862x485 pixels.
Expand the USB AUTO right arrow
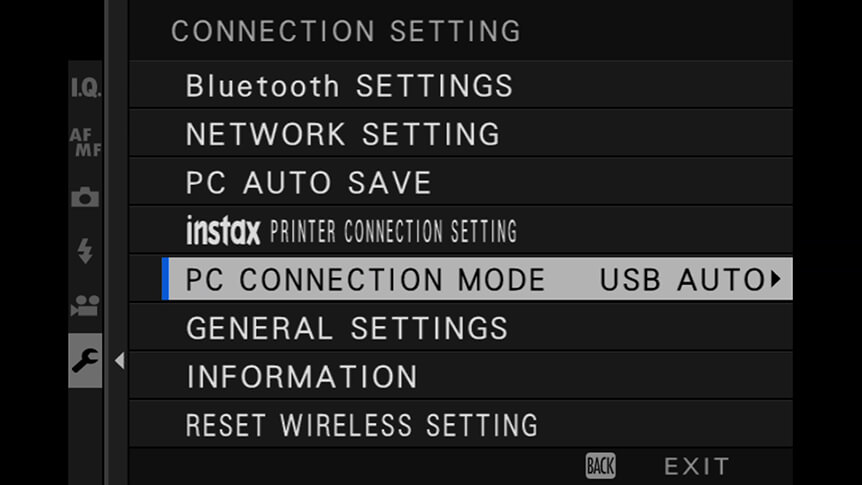776,279
